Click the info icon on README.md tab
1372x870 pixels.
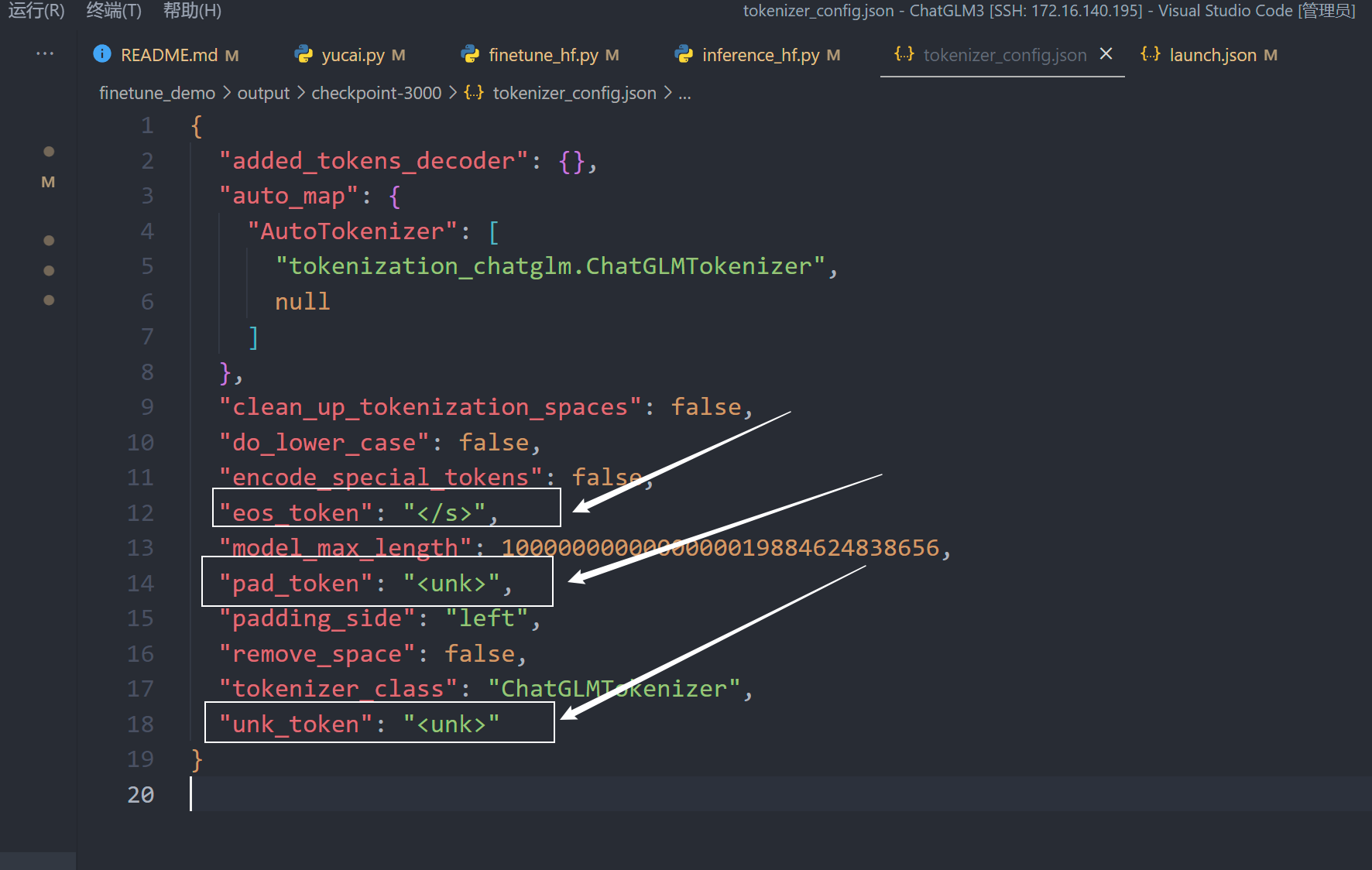click(x=102, y=53)
